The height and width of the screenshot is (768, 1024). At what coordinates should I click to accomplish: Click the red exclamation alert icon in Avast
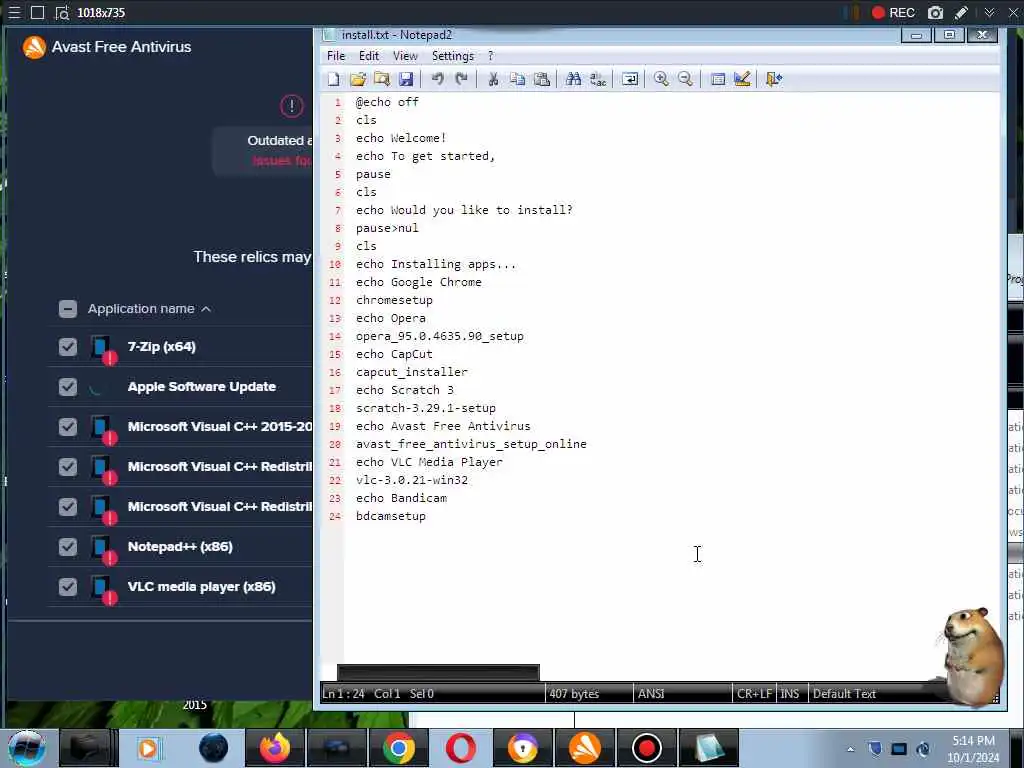point(292,106)
